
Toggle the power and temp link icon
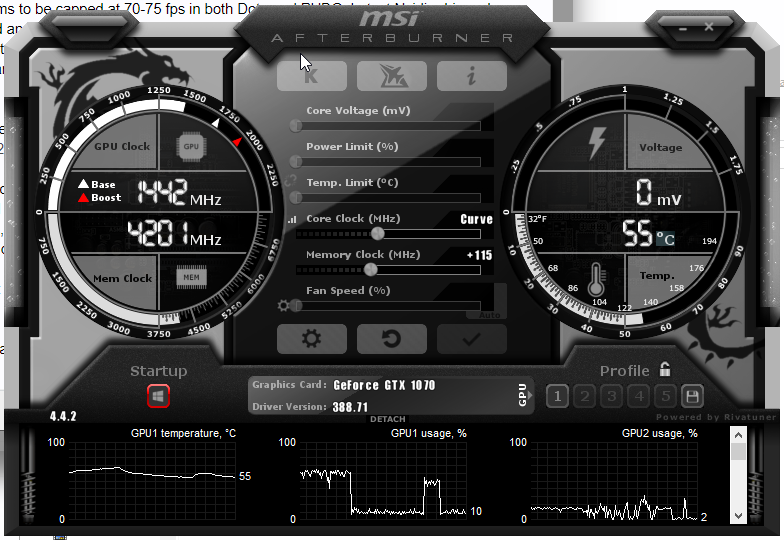coord(290,180)
